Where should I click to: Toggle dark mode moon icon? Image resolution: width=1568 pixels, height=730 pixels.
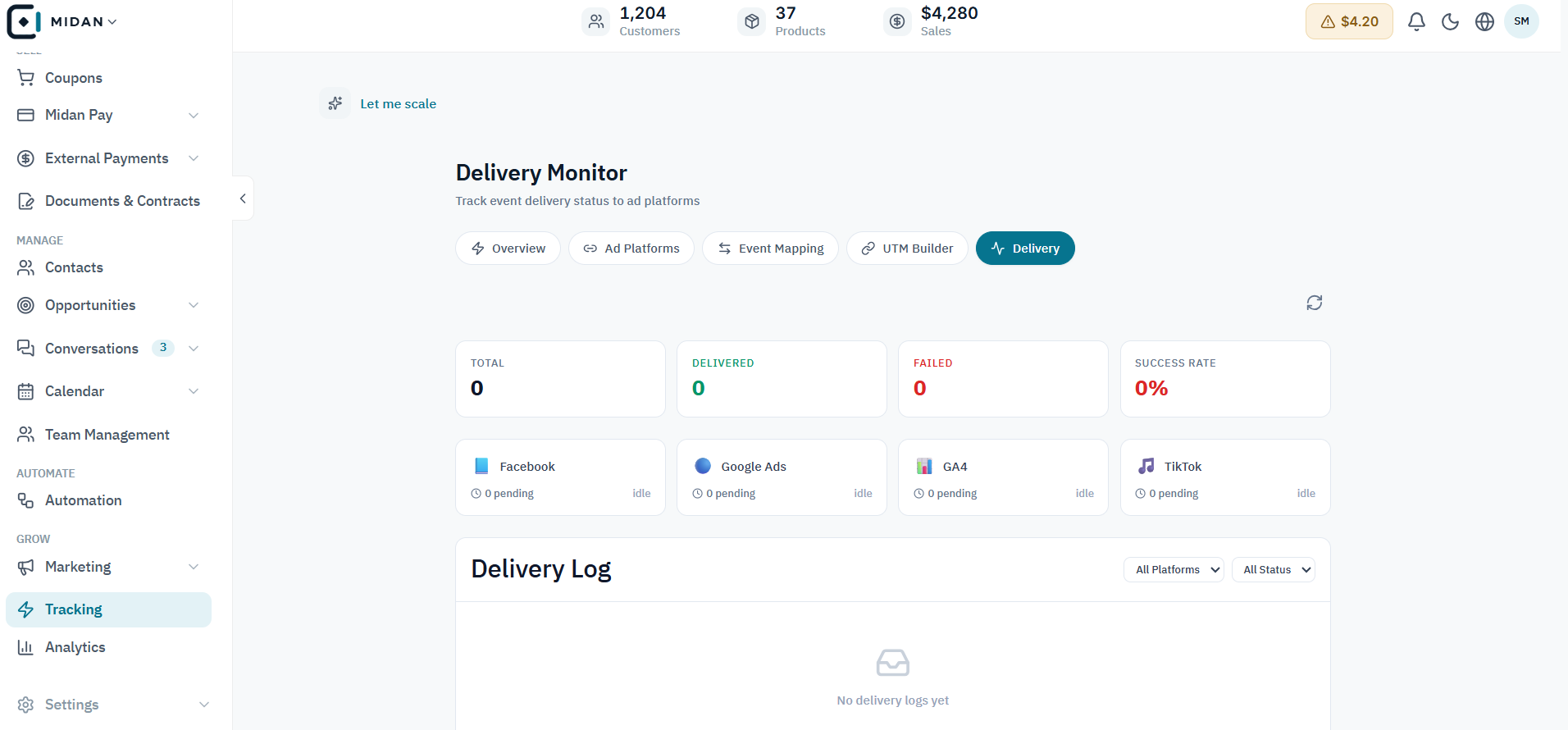point(1450,22)
